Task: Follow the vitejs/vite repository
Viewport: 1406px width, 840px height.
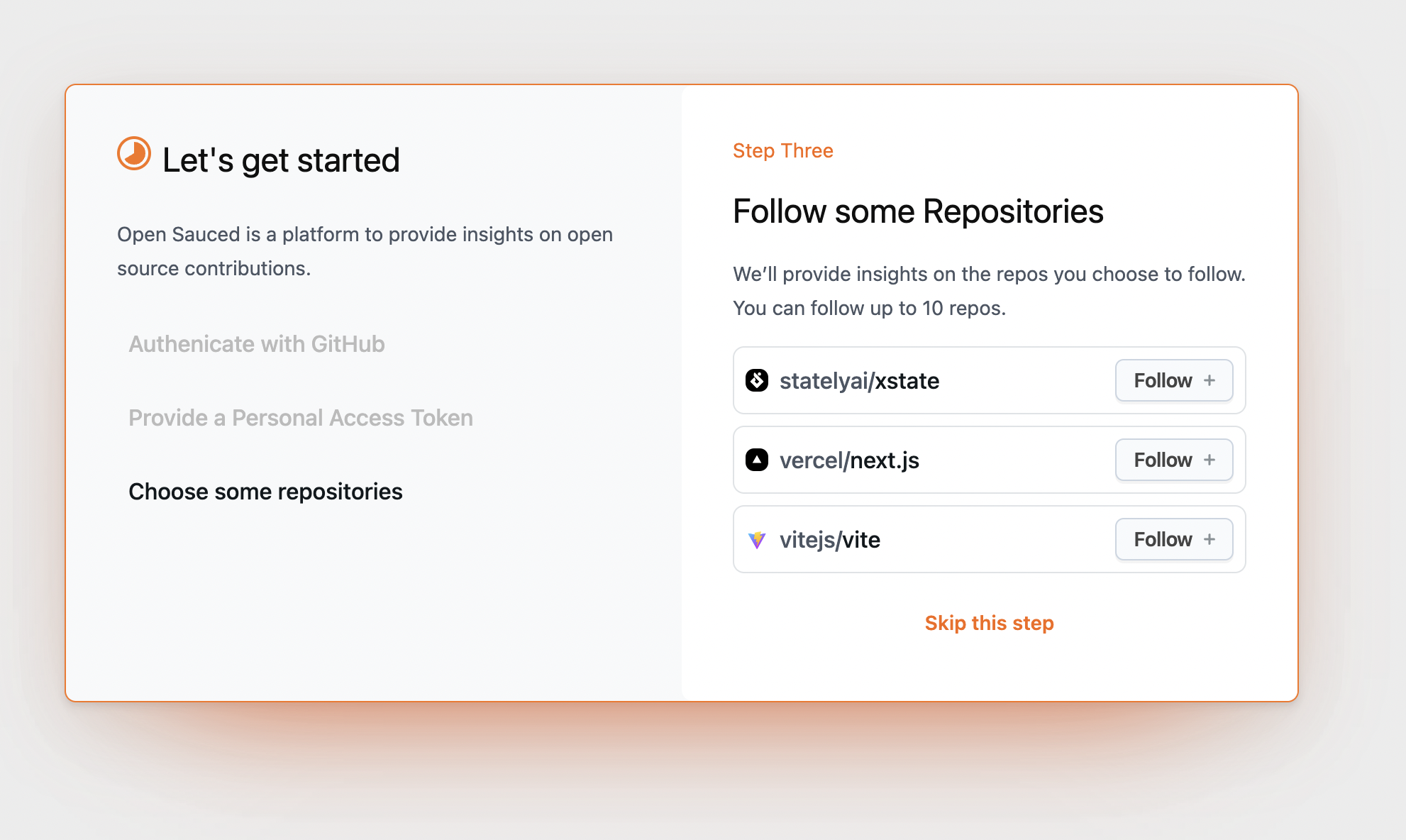Action: (1173, 539)
